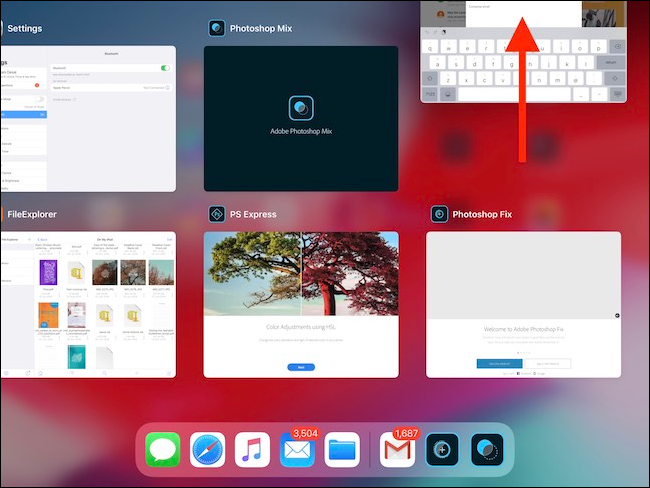Open teal book cover file in FileExplorer
The image size is (650, 488).
coord(77,357)
